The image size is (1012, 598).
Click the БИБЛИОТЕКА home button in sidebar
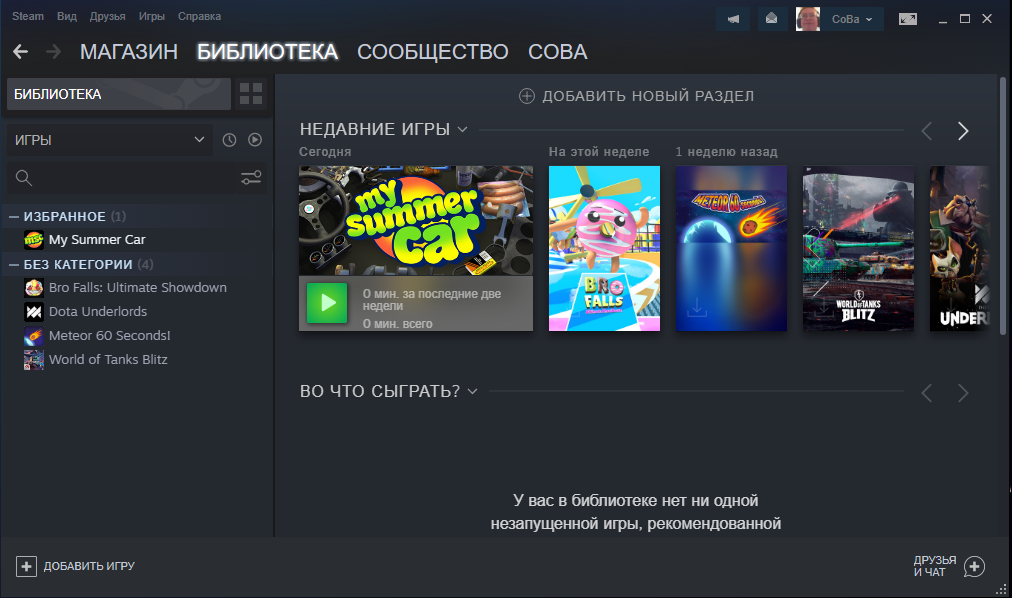(x=119, y=94)
